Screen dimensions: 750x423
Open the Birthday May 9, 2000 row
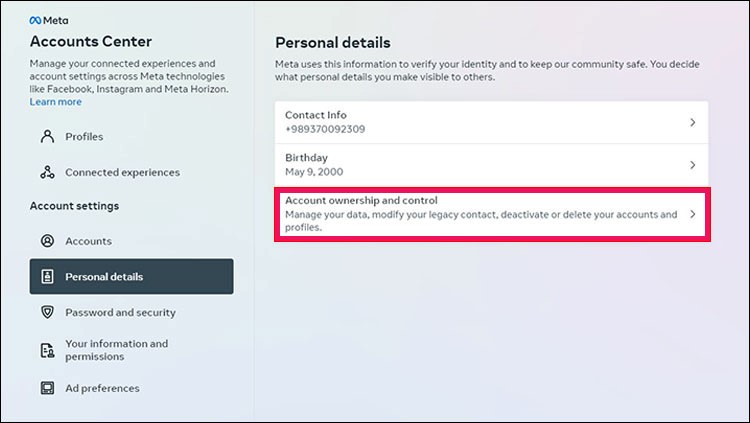pos(492,165)
